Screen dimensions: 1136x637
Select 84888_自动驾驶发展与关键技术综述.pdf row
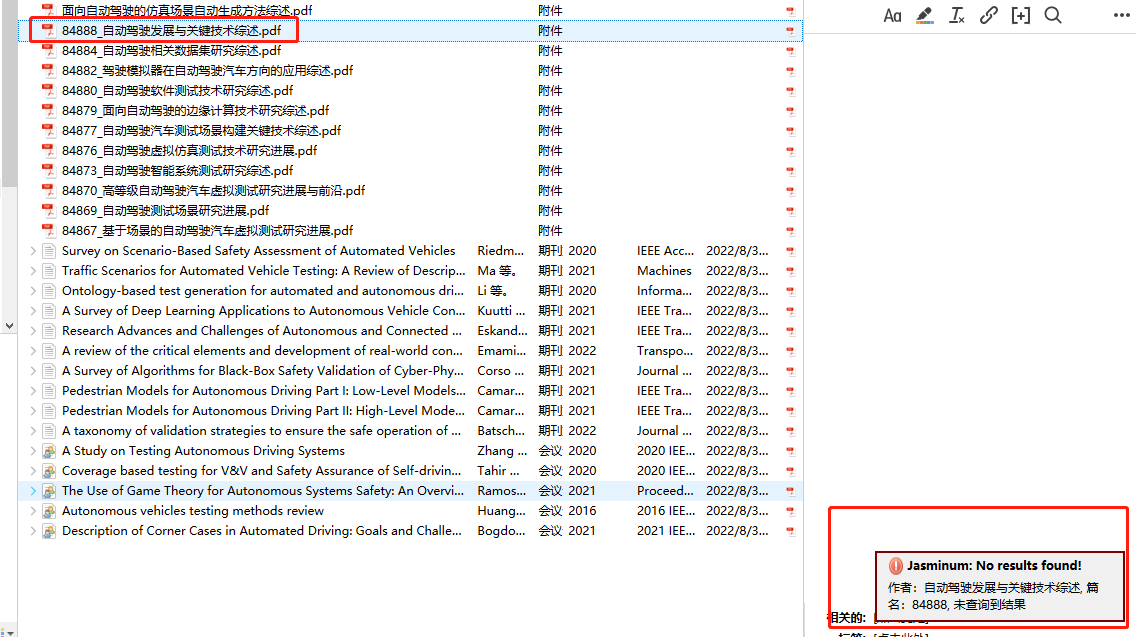(x=410, y=30)
